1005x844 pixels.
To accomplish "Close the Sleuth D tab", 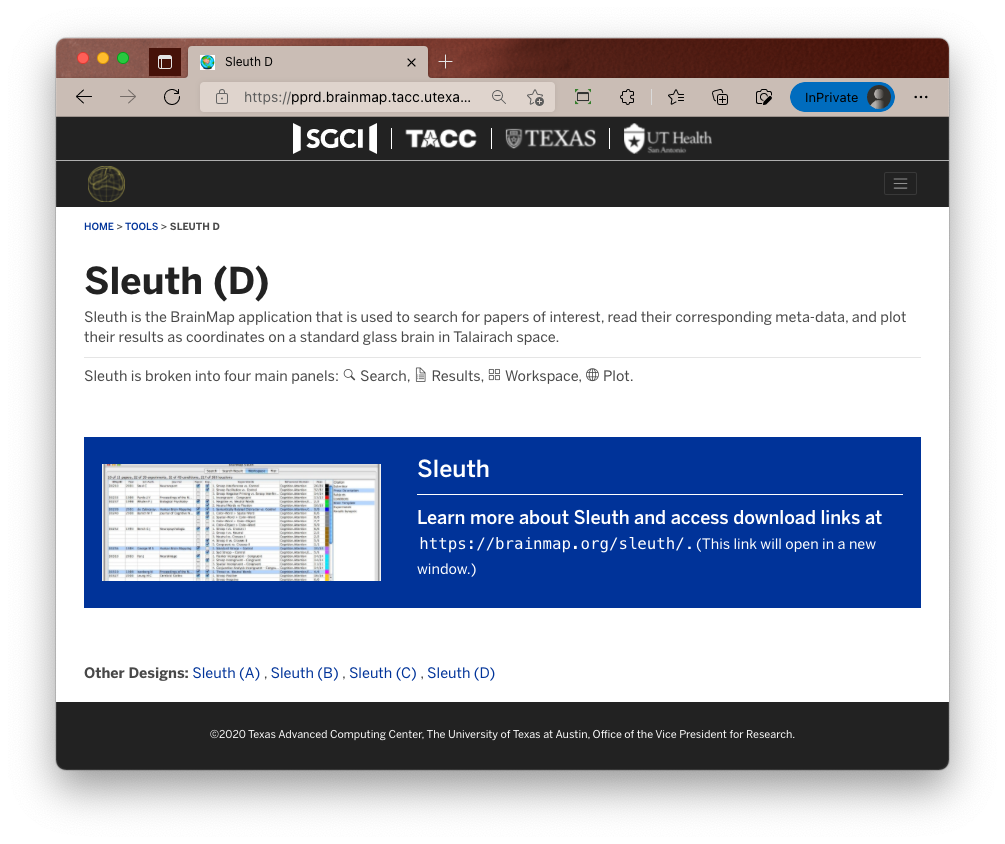I will [x=411, y=62].
